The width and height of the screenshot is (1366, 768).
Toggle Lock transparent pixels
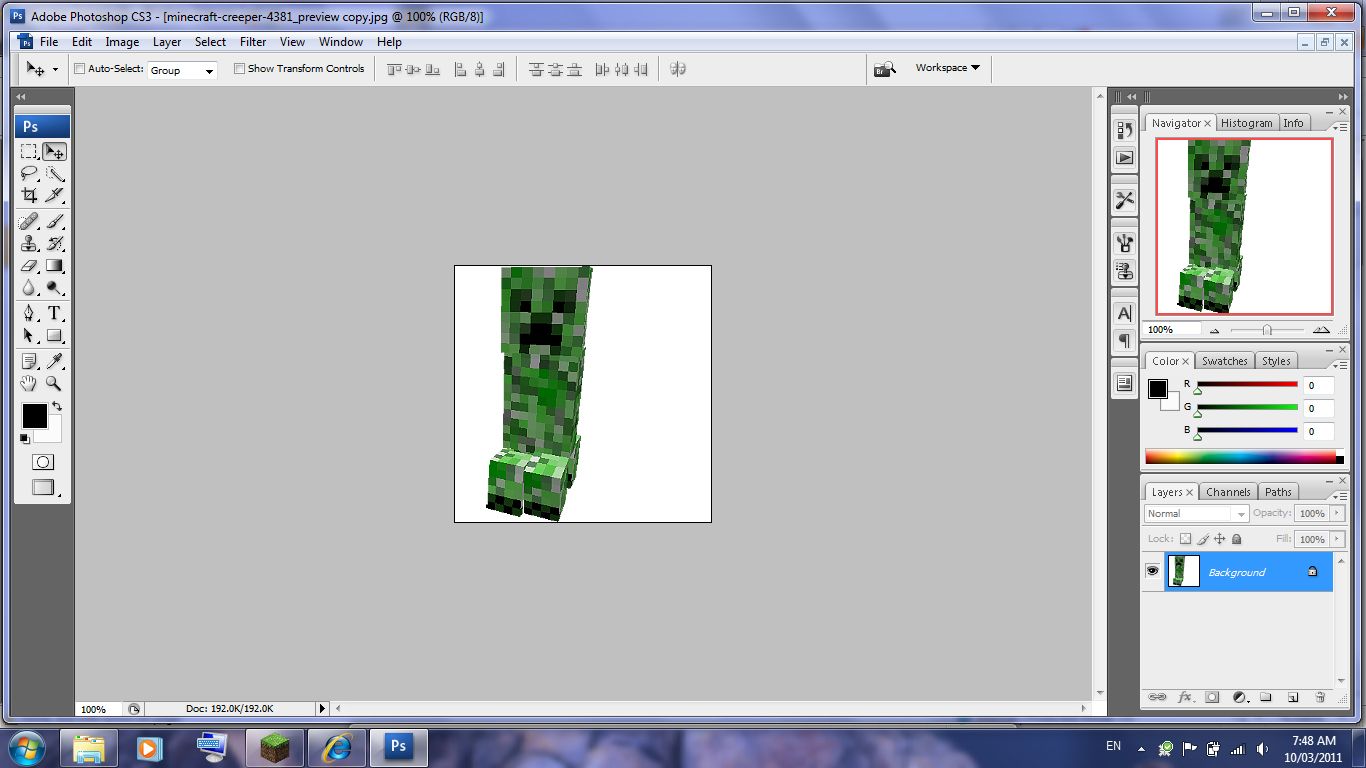[x=1186, y=539]
